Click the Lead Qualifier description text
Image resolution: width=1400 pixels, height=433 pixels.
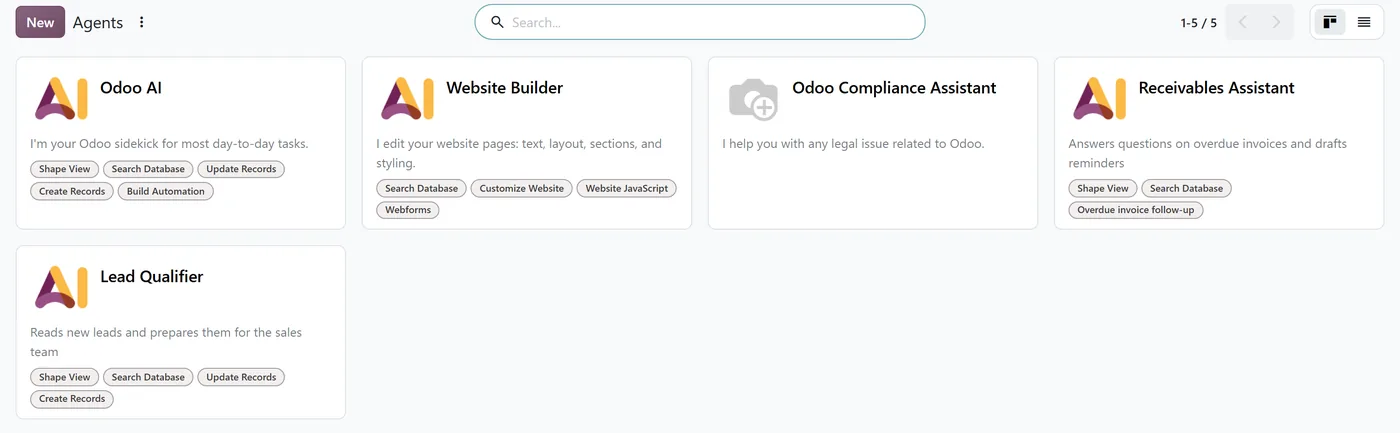(x=166, y=342)
